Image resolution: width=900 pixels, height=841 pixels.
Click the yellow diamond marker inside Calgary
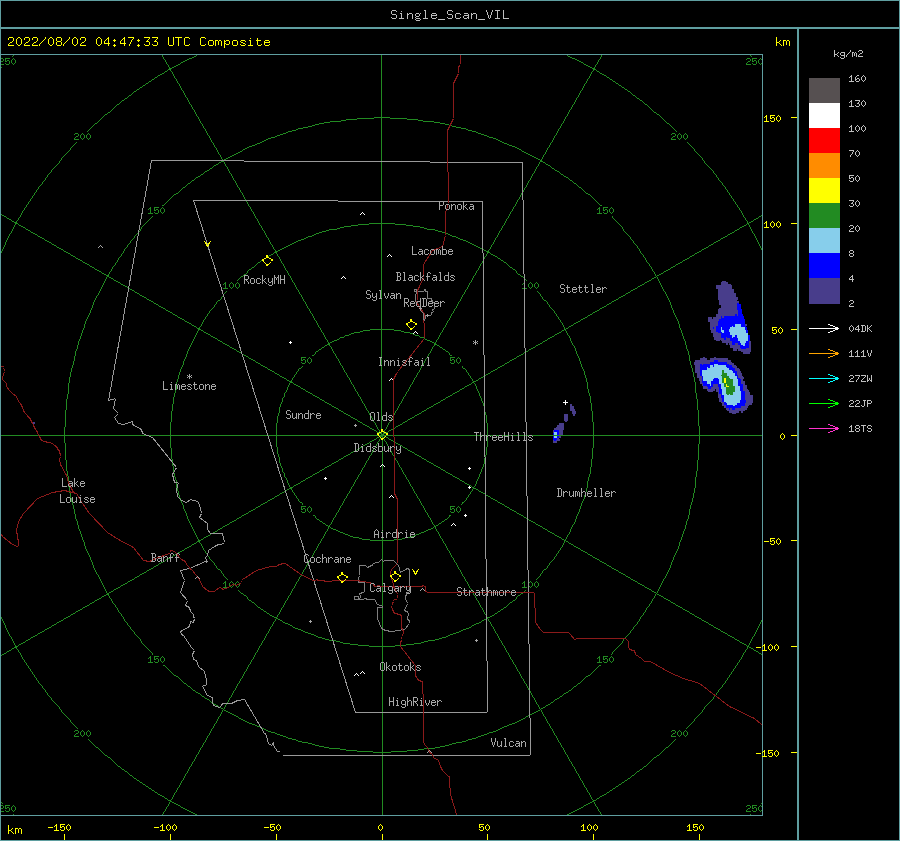395,576
